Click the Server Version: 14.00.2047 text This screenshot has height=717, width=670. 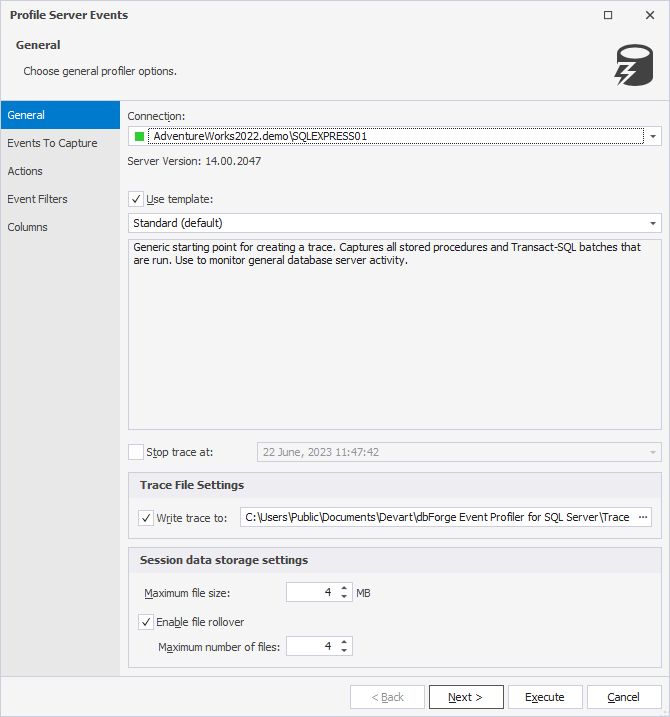click(194, 161)
